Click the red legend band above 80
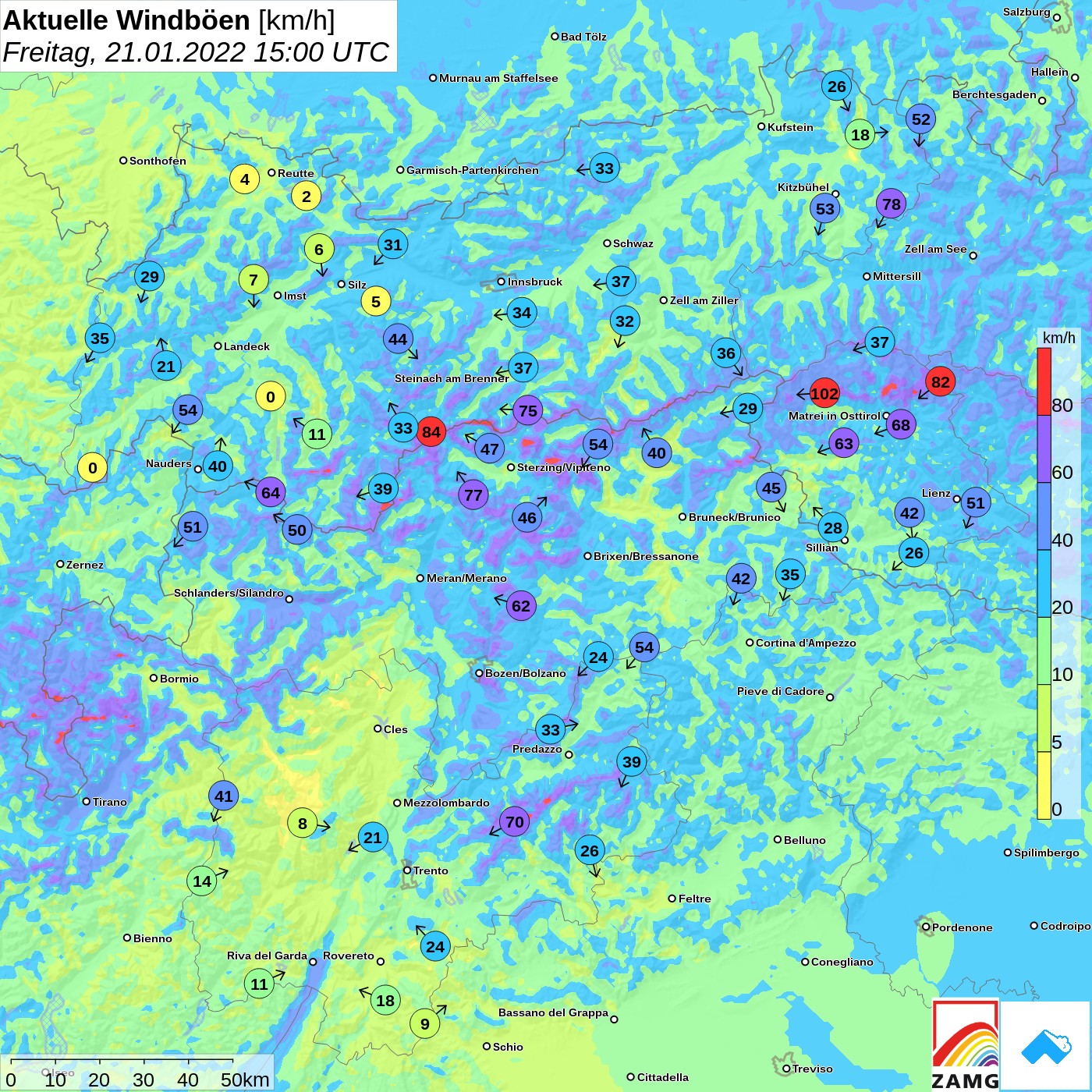 (x=1044, y=381)
